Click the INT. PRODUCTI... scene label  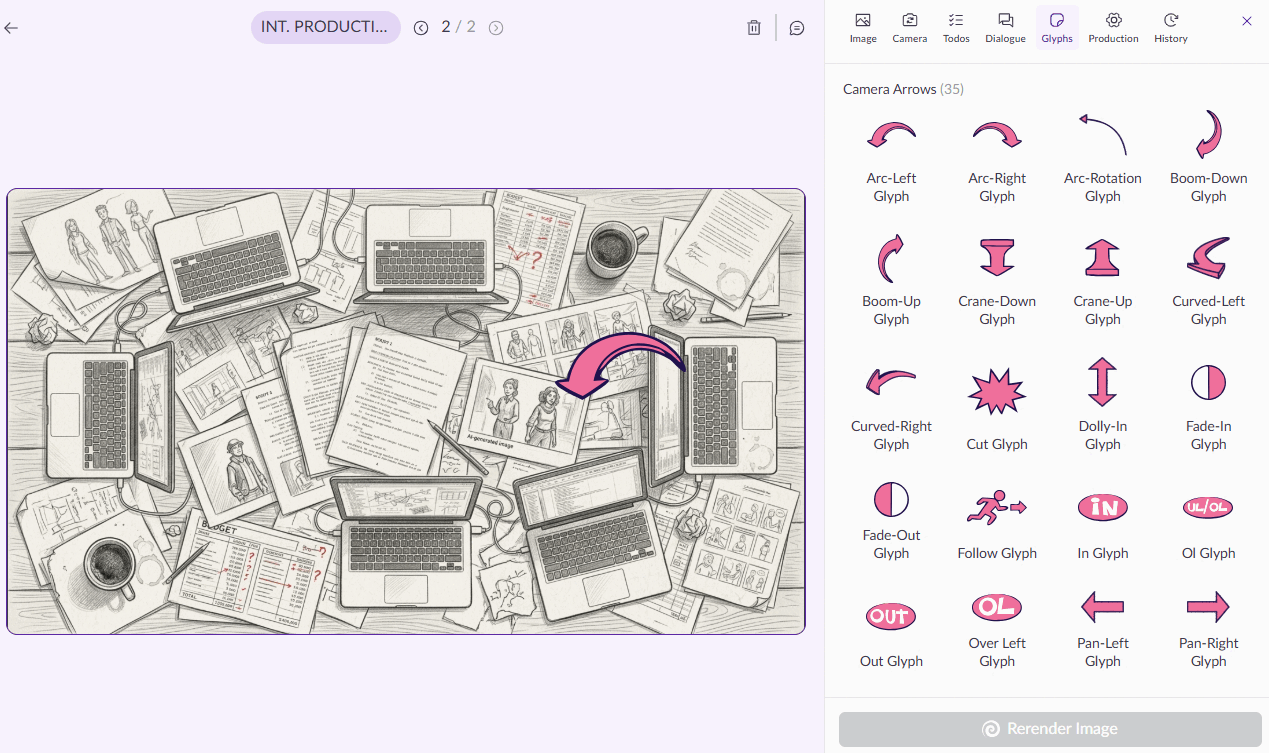tap(326, 28)
